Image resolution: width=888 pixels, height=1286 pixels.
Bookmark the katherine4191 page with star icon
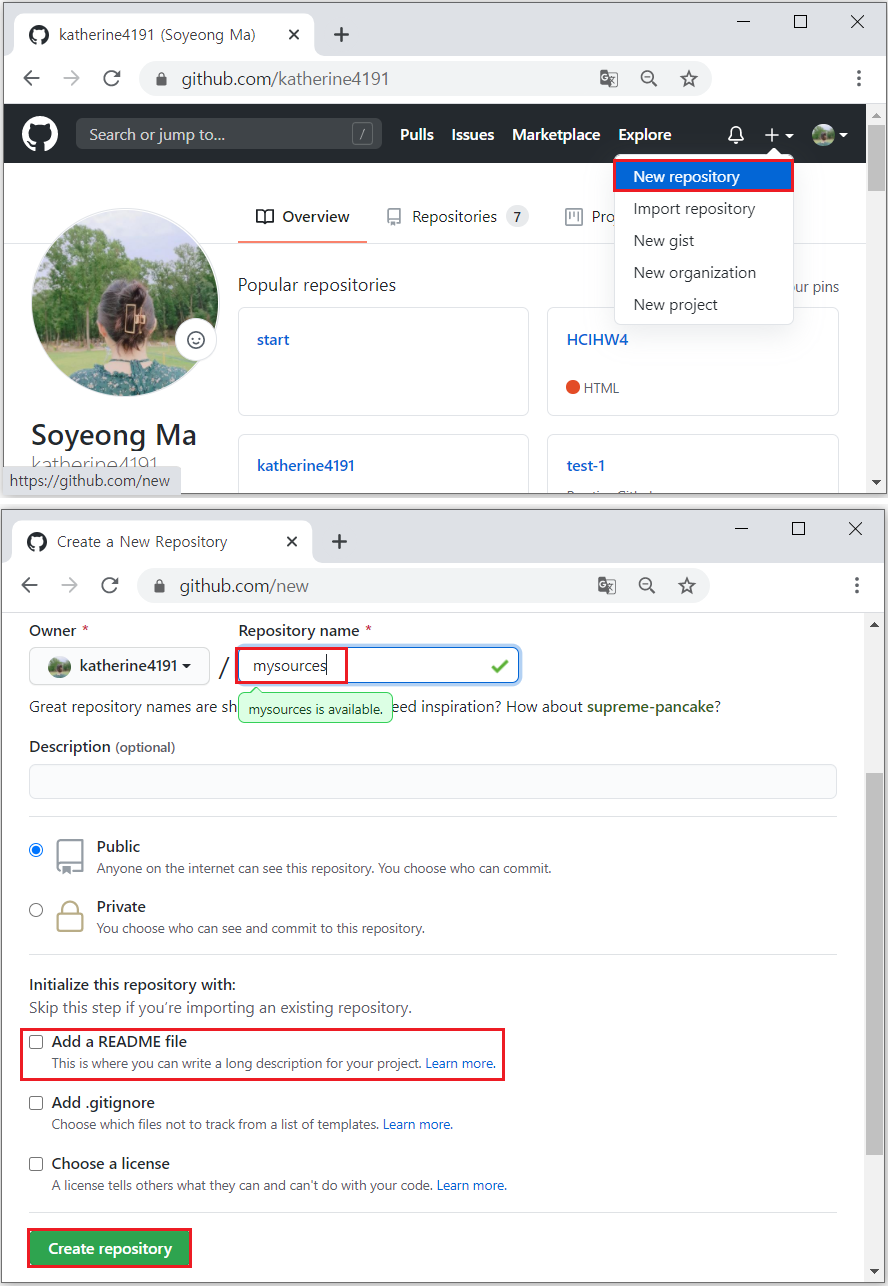tap(689, 78)
